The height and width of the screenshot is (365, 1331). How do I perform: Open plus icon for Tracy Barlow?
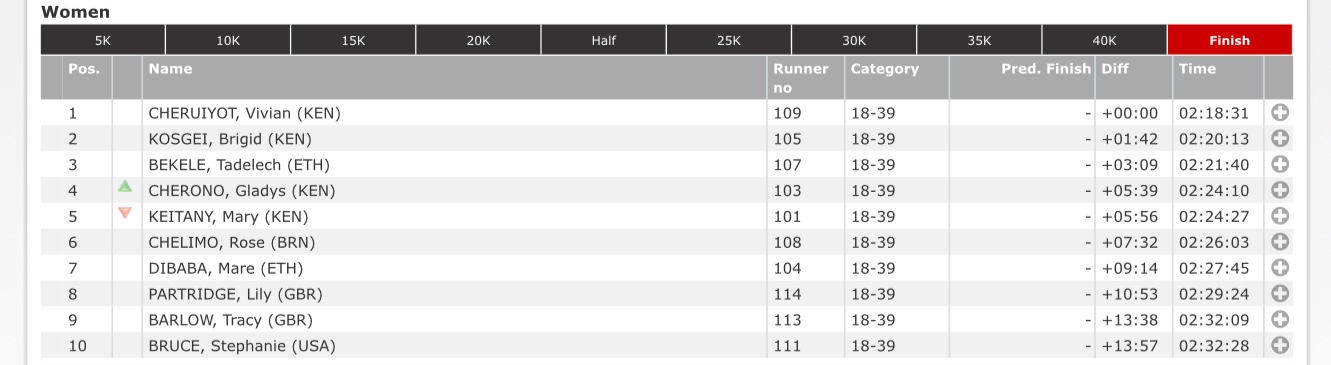pos(1279,320)
